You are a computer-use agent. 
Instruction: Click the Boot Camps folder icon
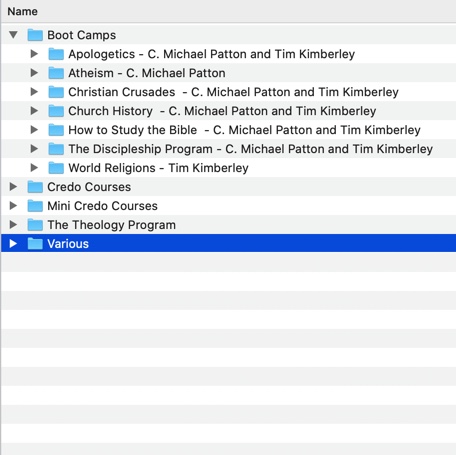(35, 35)
